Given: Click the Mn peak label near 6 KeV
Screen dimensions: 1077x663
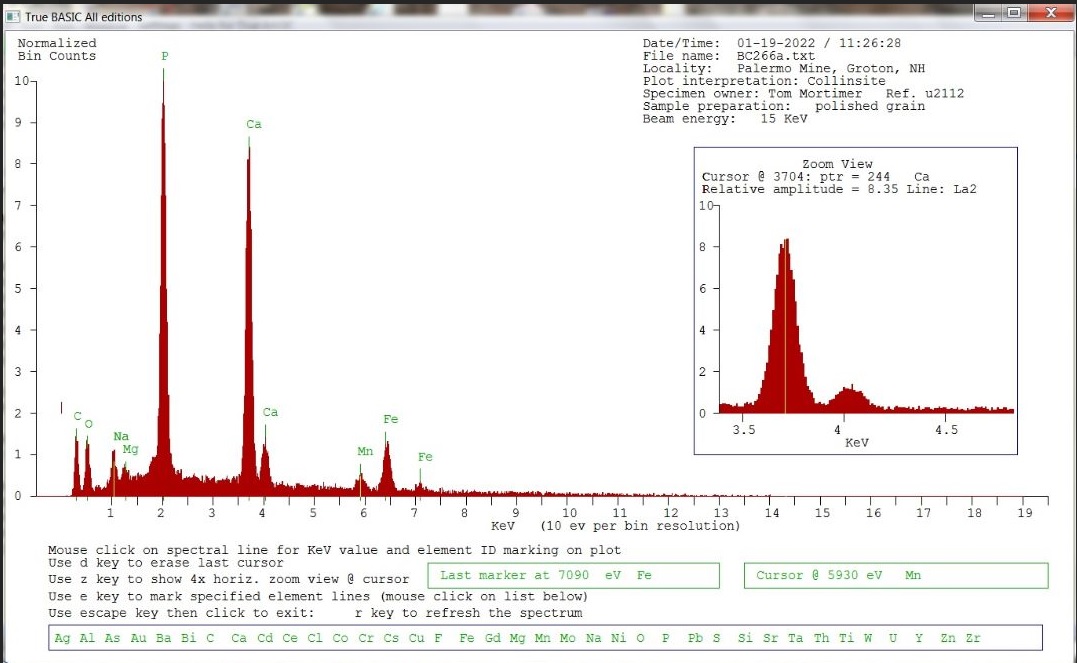Looking at the screenshot, I should 365,451.
